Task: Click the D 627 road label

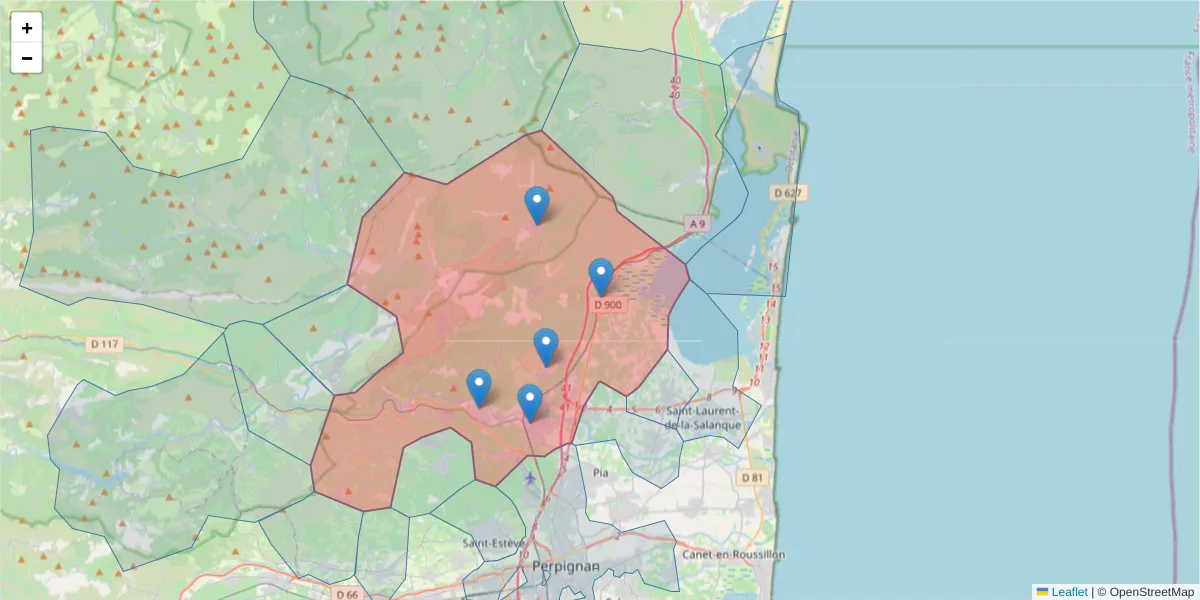Action: pos(786,193)
